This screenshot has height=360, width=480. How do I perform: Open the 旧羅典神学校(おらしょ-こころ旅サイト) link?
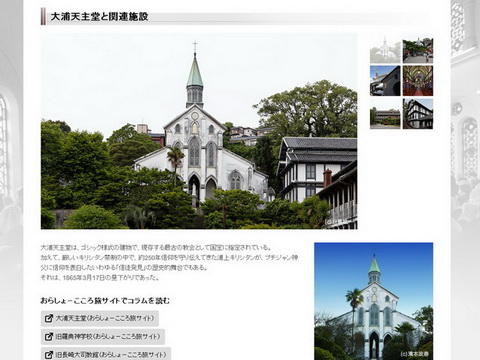click(103, 337)
